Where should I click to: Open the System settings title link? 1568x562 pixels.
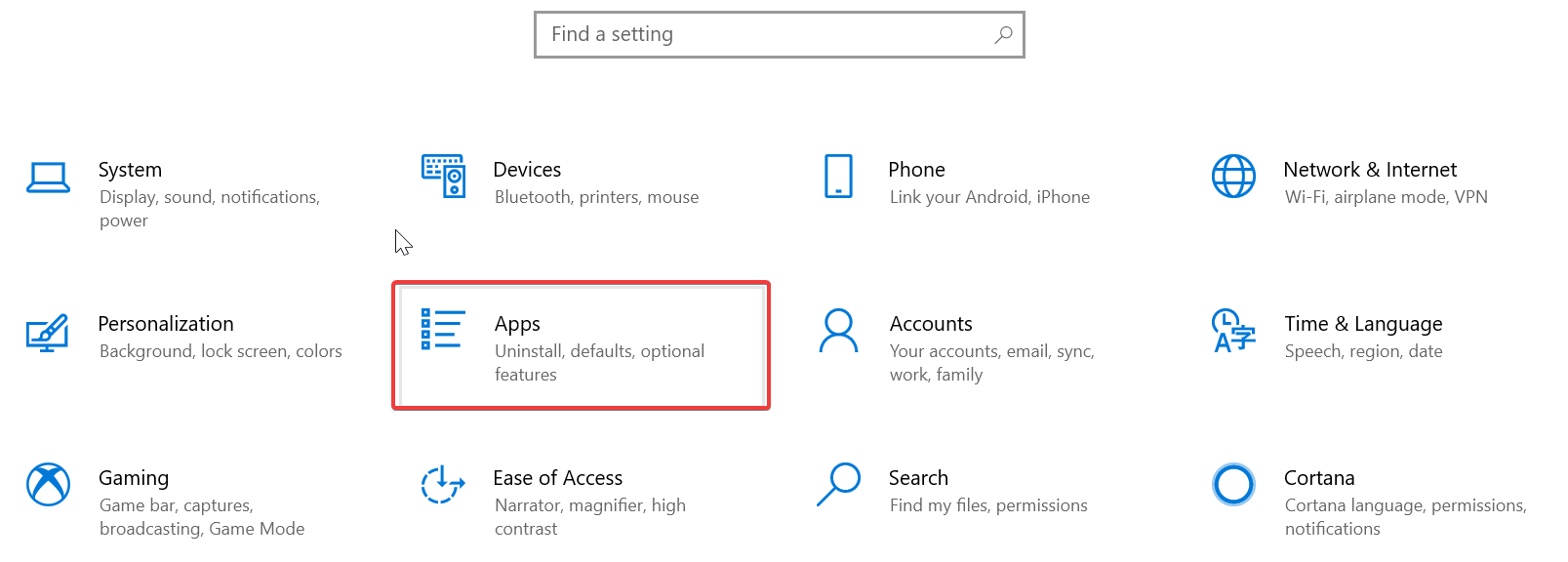tap(130, 170)
